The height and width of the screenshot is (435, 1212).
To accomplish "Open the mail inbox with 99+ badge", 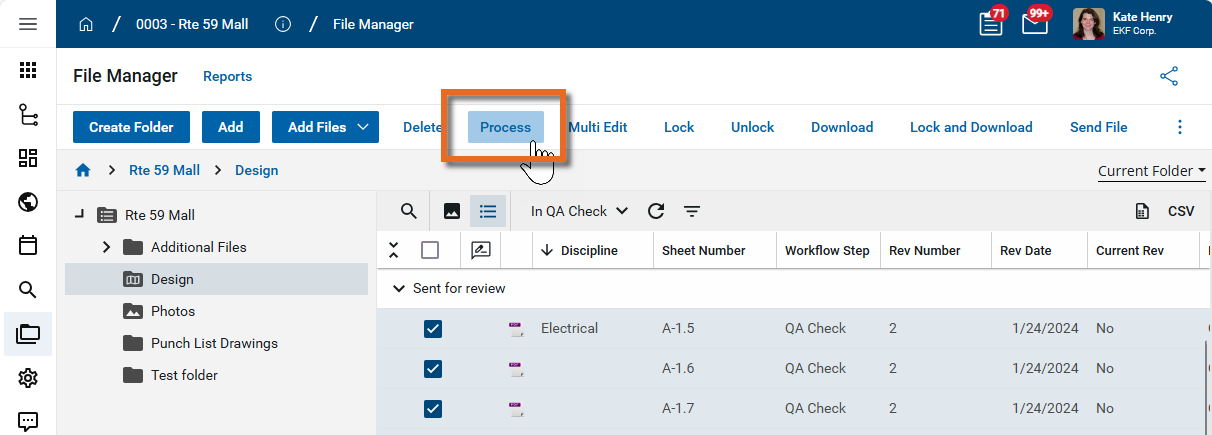I will 1034,24.
